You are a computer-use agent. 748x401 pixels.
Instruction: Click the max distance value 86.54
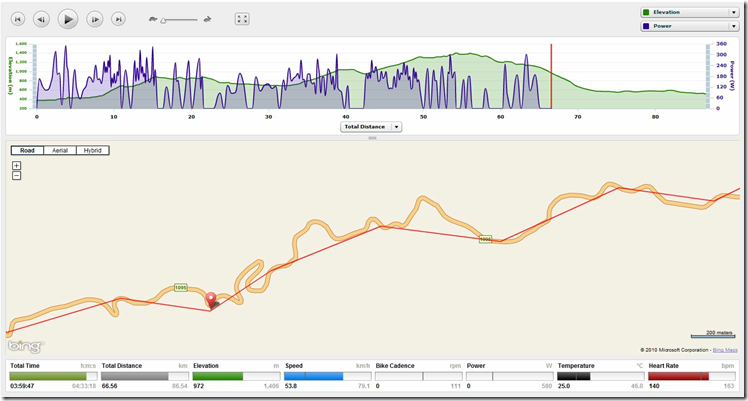point(180,386)
